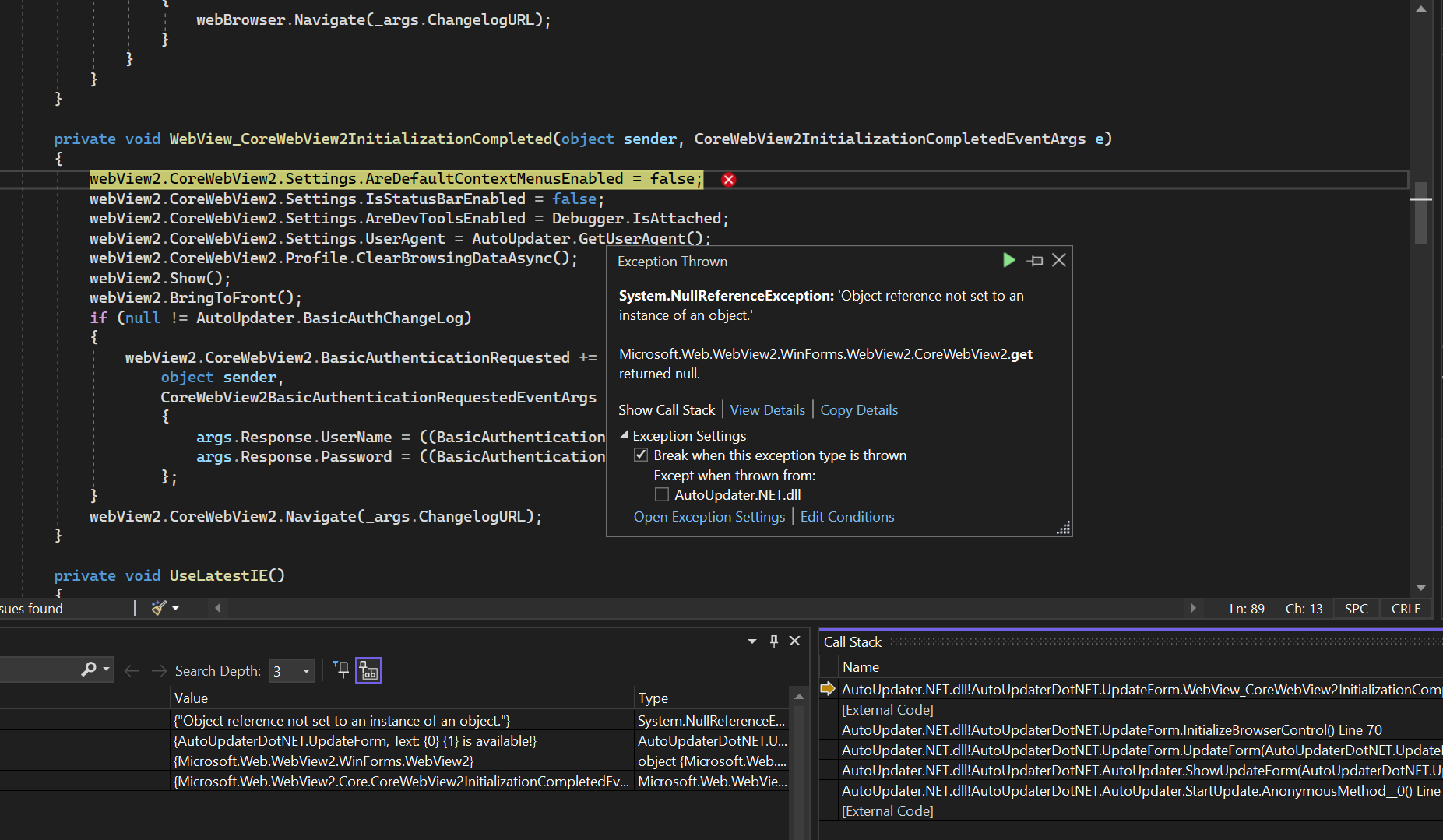The image size is (1443, 840).
Task: Uncheck 'Break when this exception type is thrown'
Action: pyautogui.click(x=641, y=455)
